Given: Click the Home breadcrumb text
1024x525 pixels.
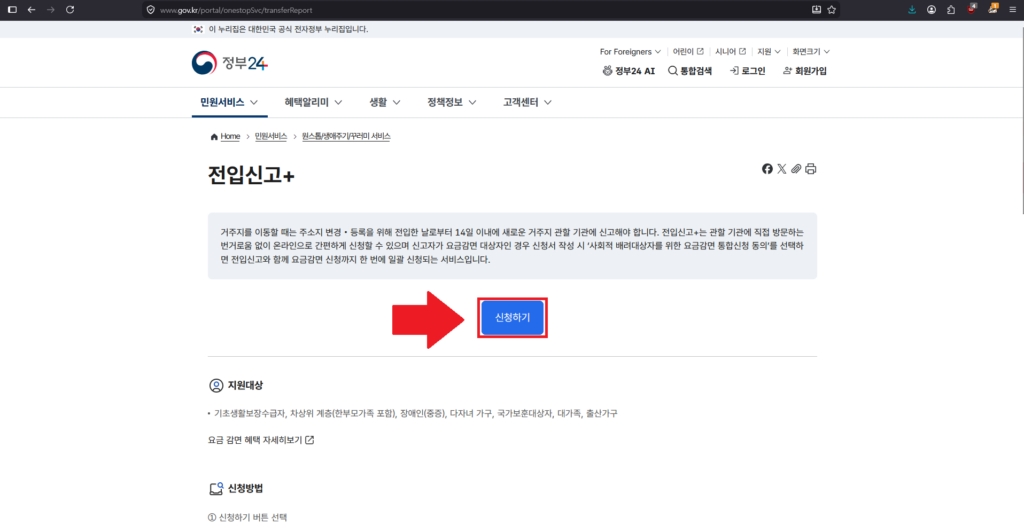Looking at the screenshot, I should point(230,136).
